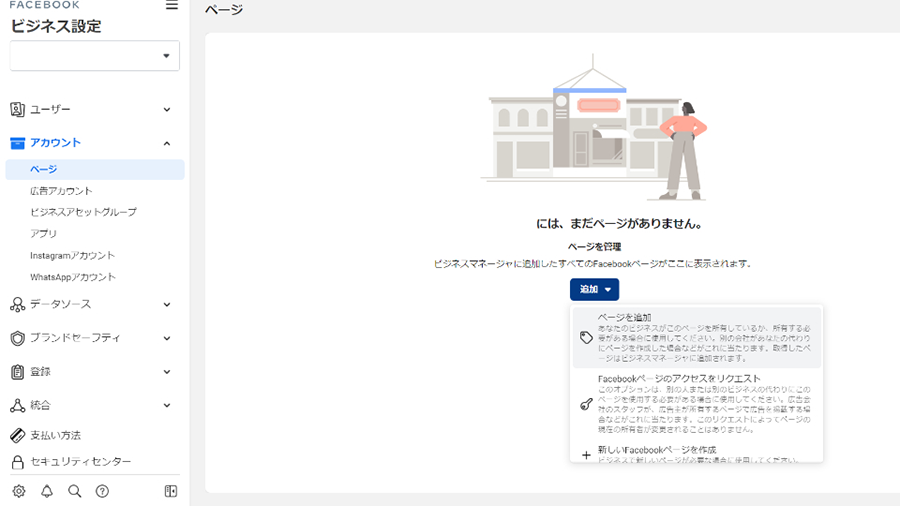Collapse the アカウント section chevron

[166, 143]
